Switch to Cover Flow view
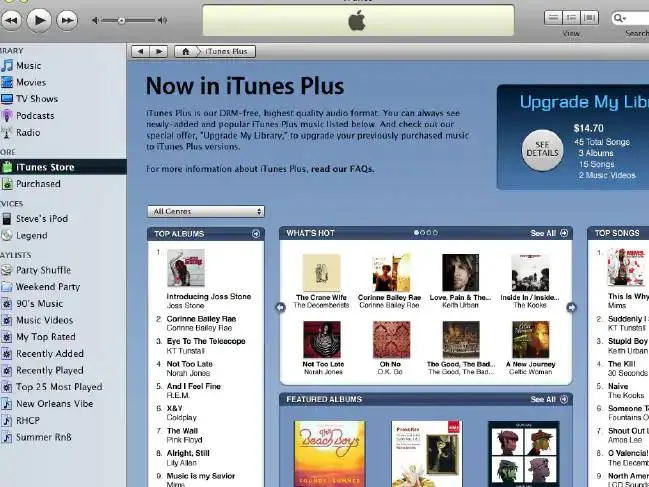 point(590,18)
